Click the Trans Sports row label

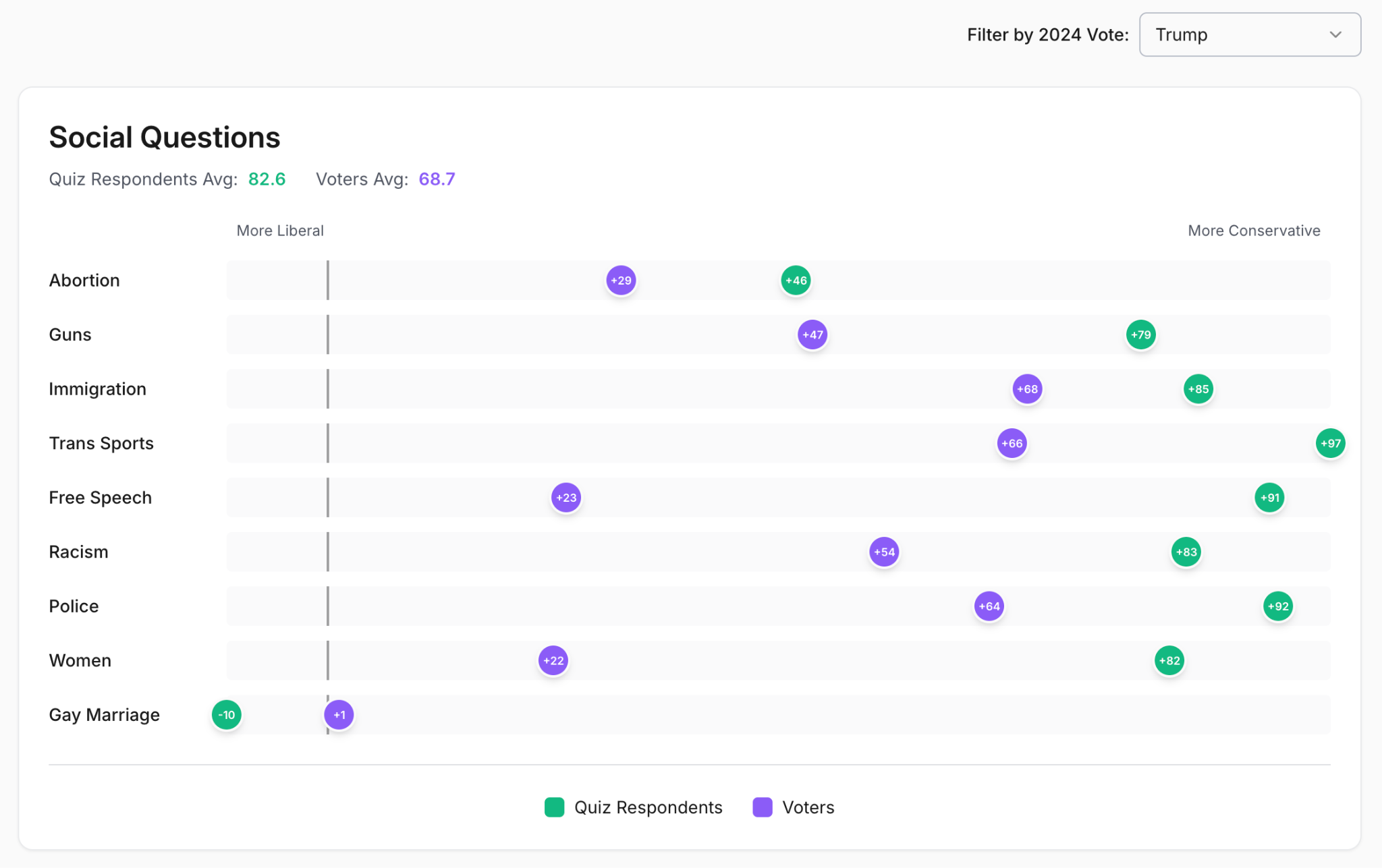pyautogui.click(x=101, y=443)
